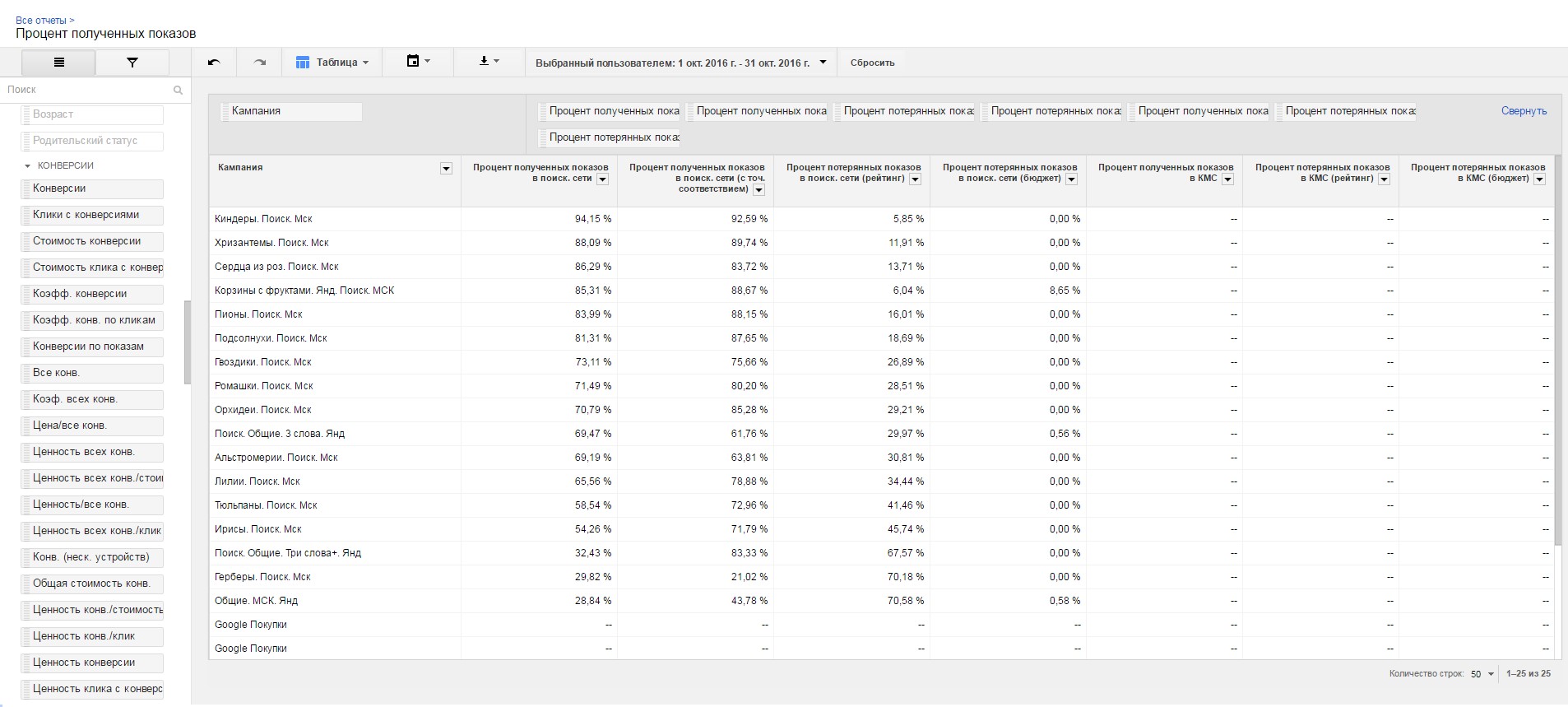The image size is (1568, 707).
Task: Select the Все конв. item
Action: (92, 373)
